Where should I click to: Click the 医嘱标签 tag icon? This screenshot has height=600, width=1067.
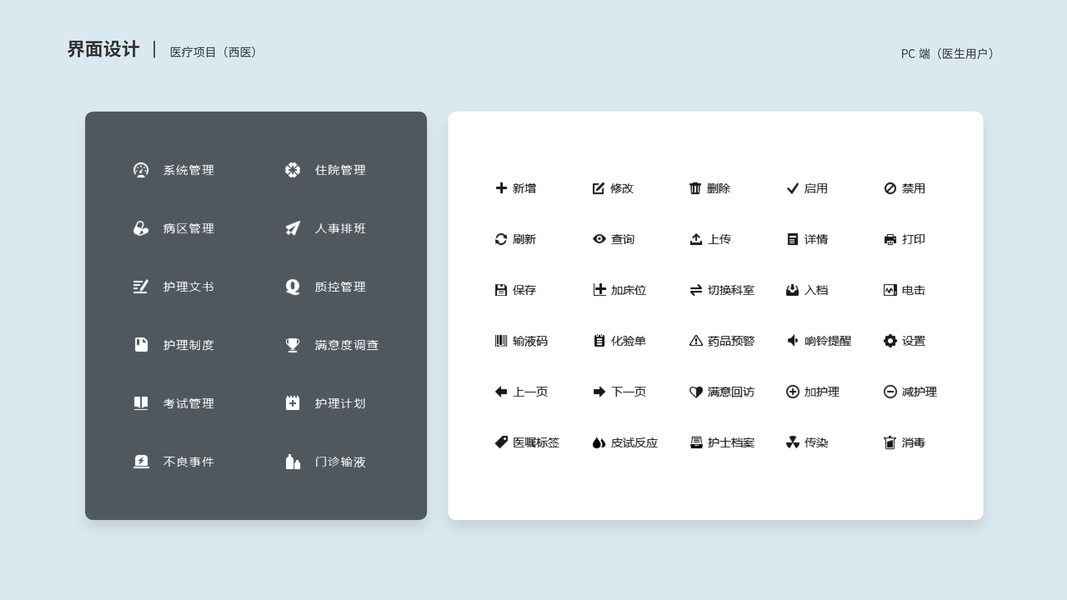(501, 442)
